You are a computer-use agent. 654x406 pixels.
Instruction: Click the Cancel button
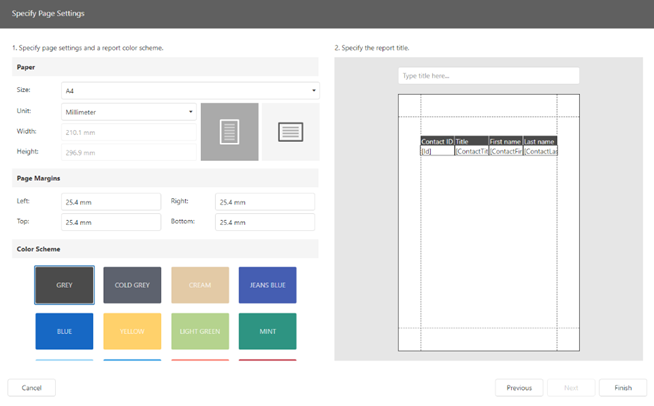(32, 388)
